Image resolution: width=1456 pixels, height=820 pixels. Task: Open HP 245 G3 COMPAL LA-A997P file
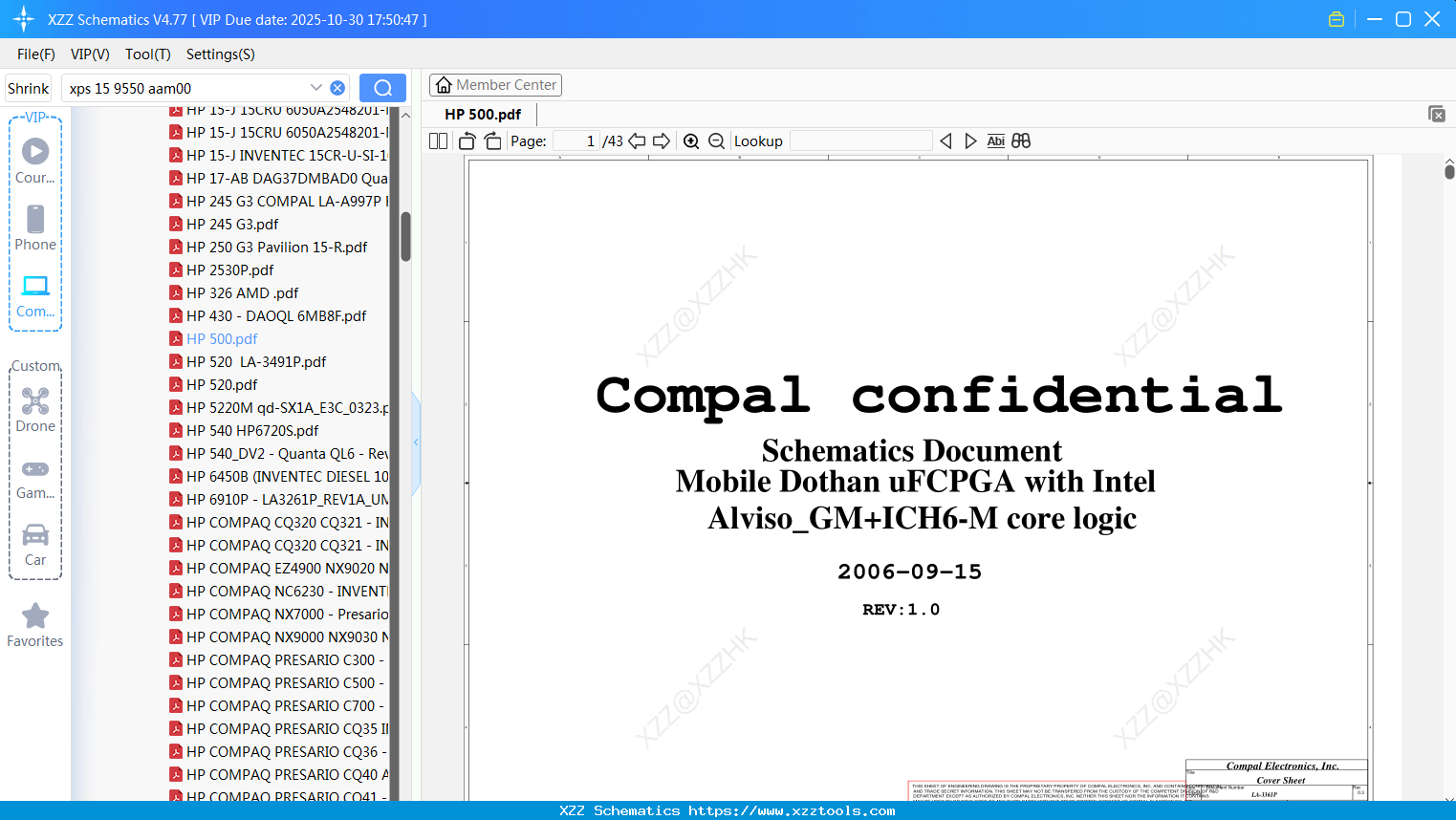[x=278, y=201]
